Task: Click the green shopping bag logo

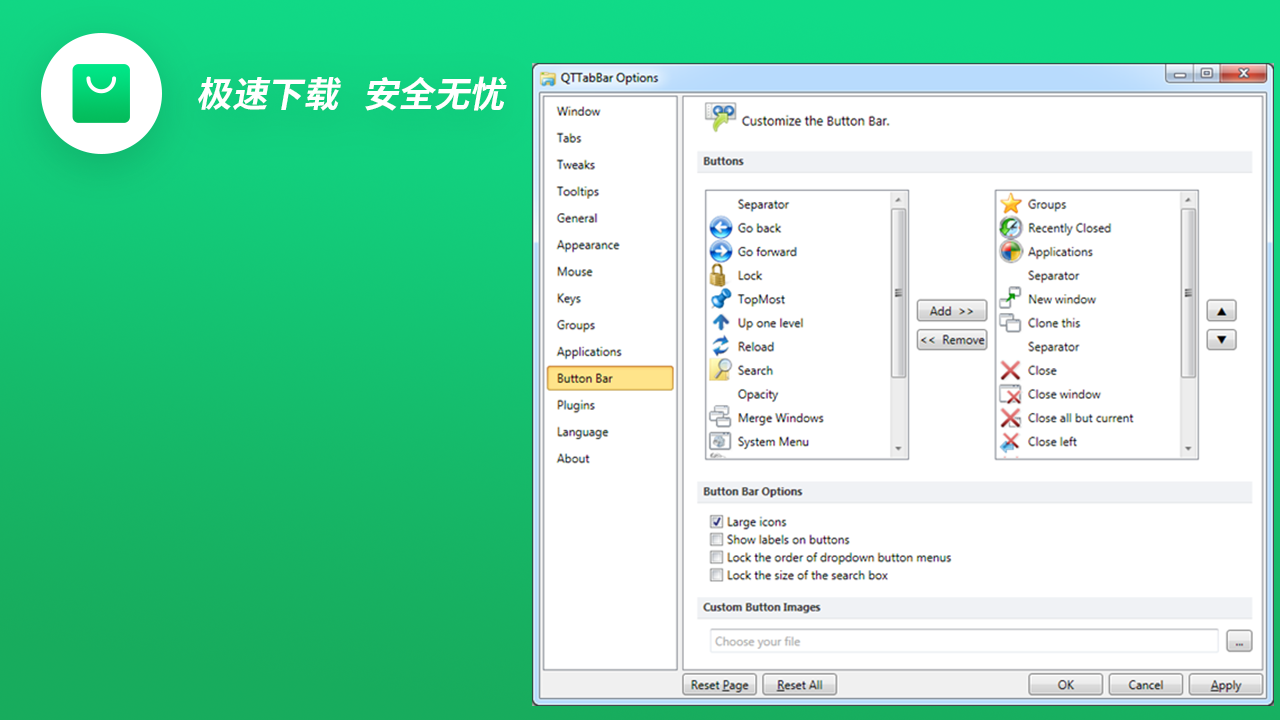Action: (x=101, y=93)
